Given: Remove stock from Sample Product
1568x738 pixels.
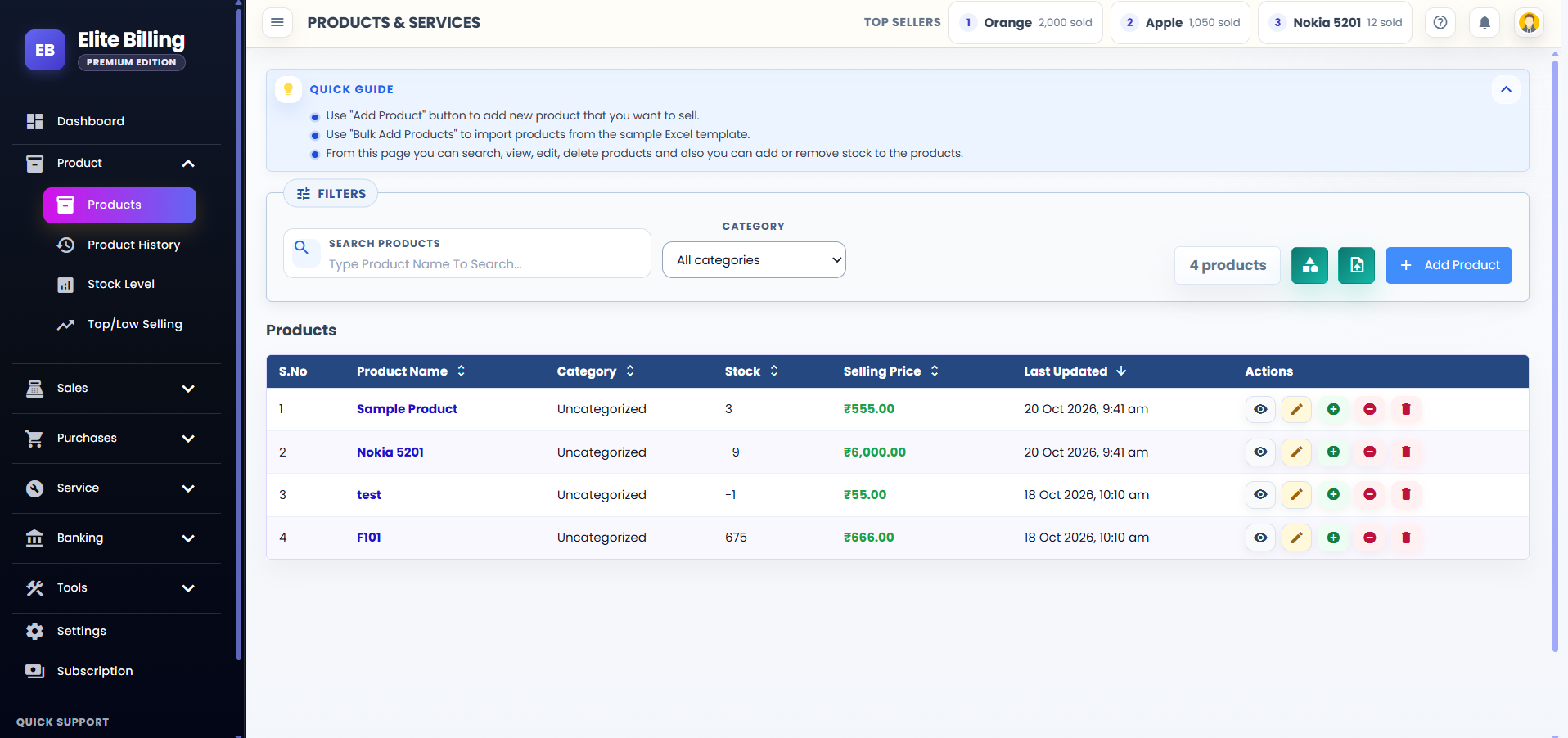Looking at the screenshot, I should (x=1369, y=409).
